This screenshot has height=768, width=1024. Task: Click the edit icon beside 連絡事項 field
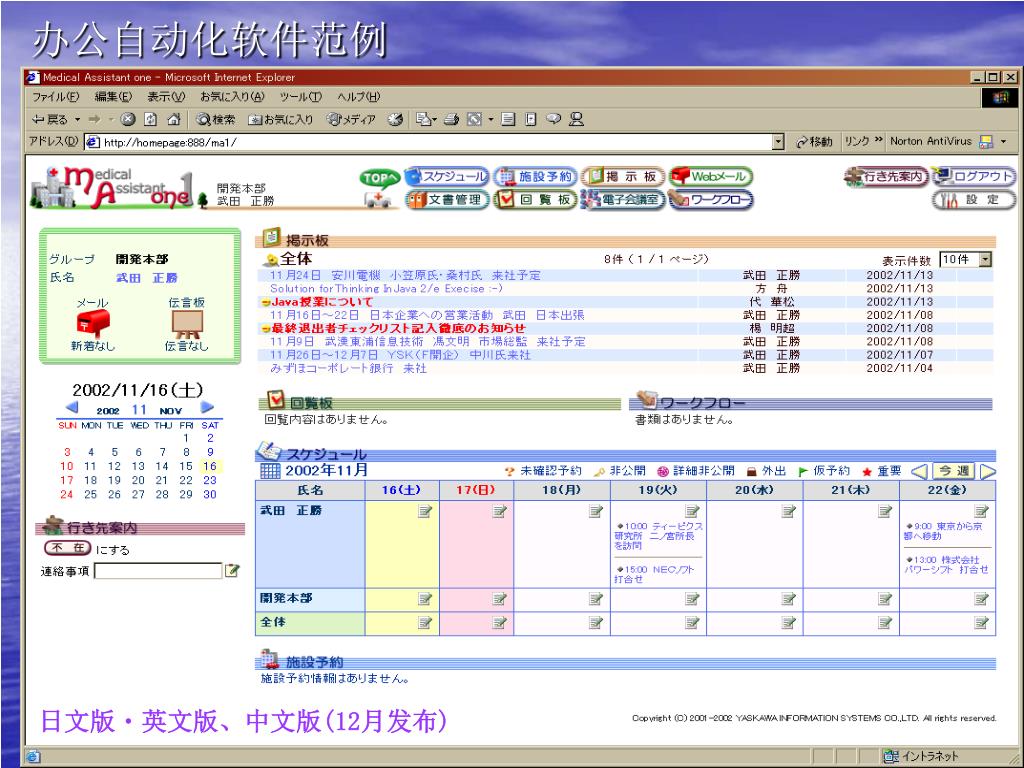point(232,571)
